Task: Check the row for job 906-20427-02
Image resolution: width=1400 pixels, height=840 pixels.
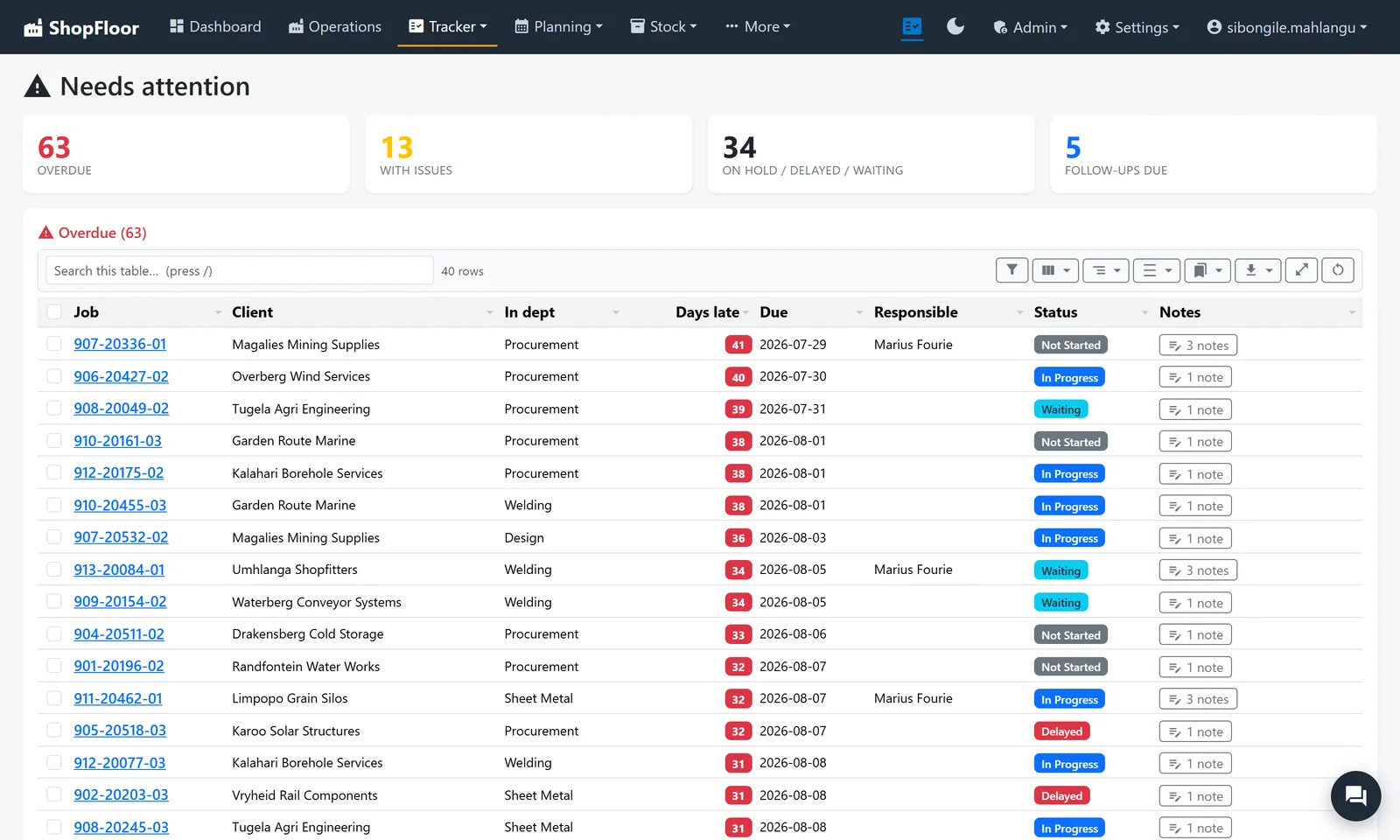Action: coord(54,376)
